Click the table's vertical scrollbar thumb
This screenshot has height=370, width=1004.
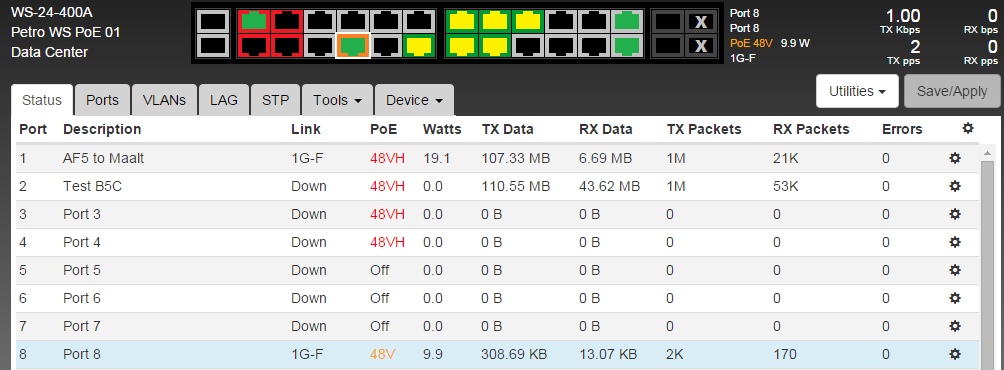point(988,265)
